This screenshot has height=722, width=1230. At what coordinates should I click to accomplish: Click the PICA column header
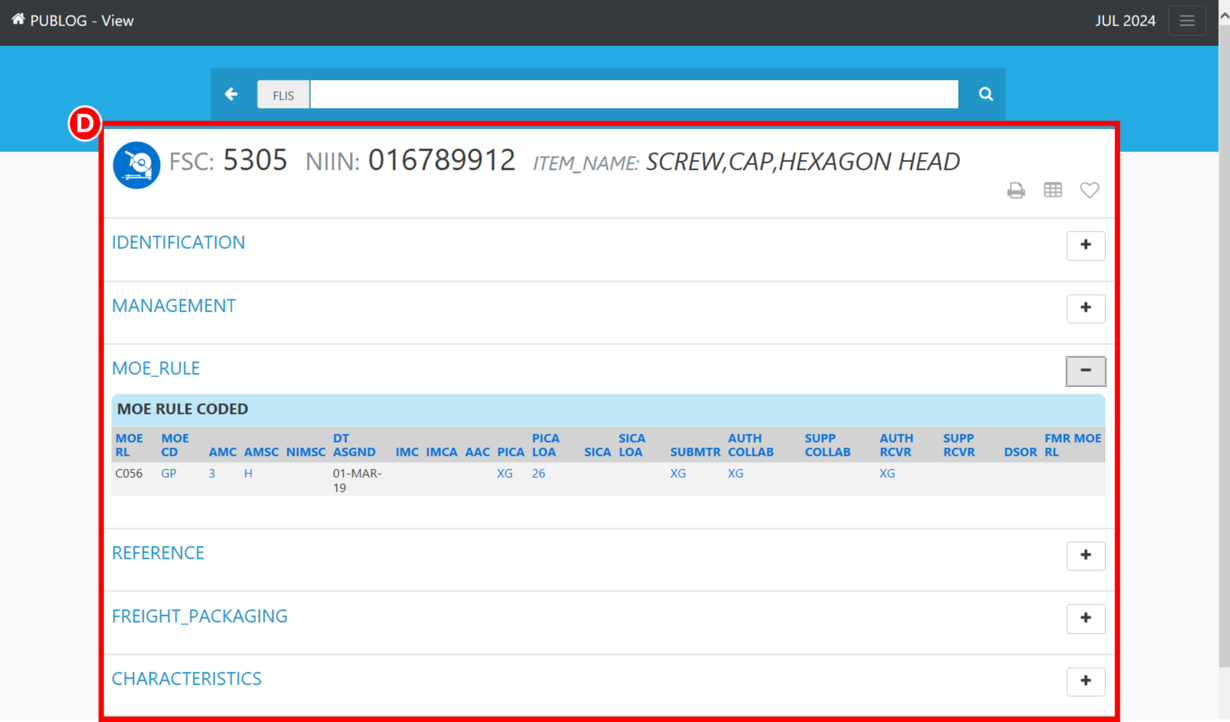pyautogui.click(x=511, y=452)
